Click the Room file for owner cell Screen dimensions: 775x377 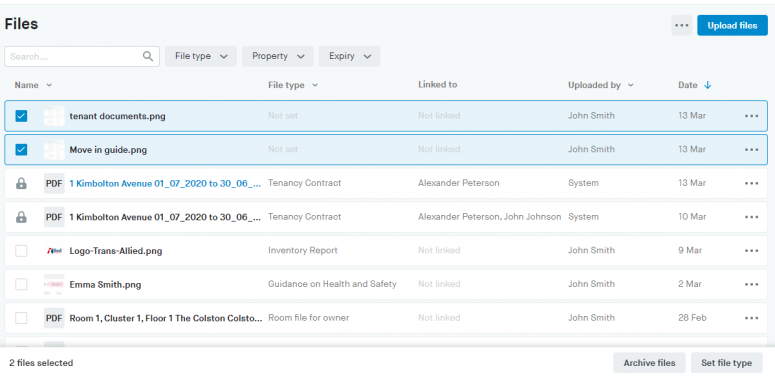[x=308, y=317]
